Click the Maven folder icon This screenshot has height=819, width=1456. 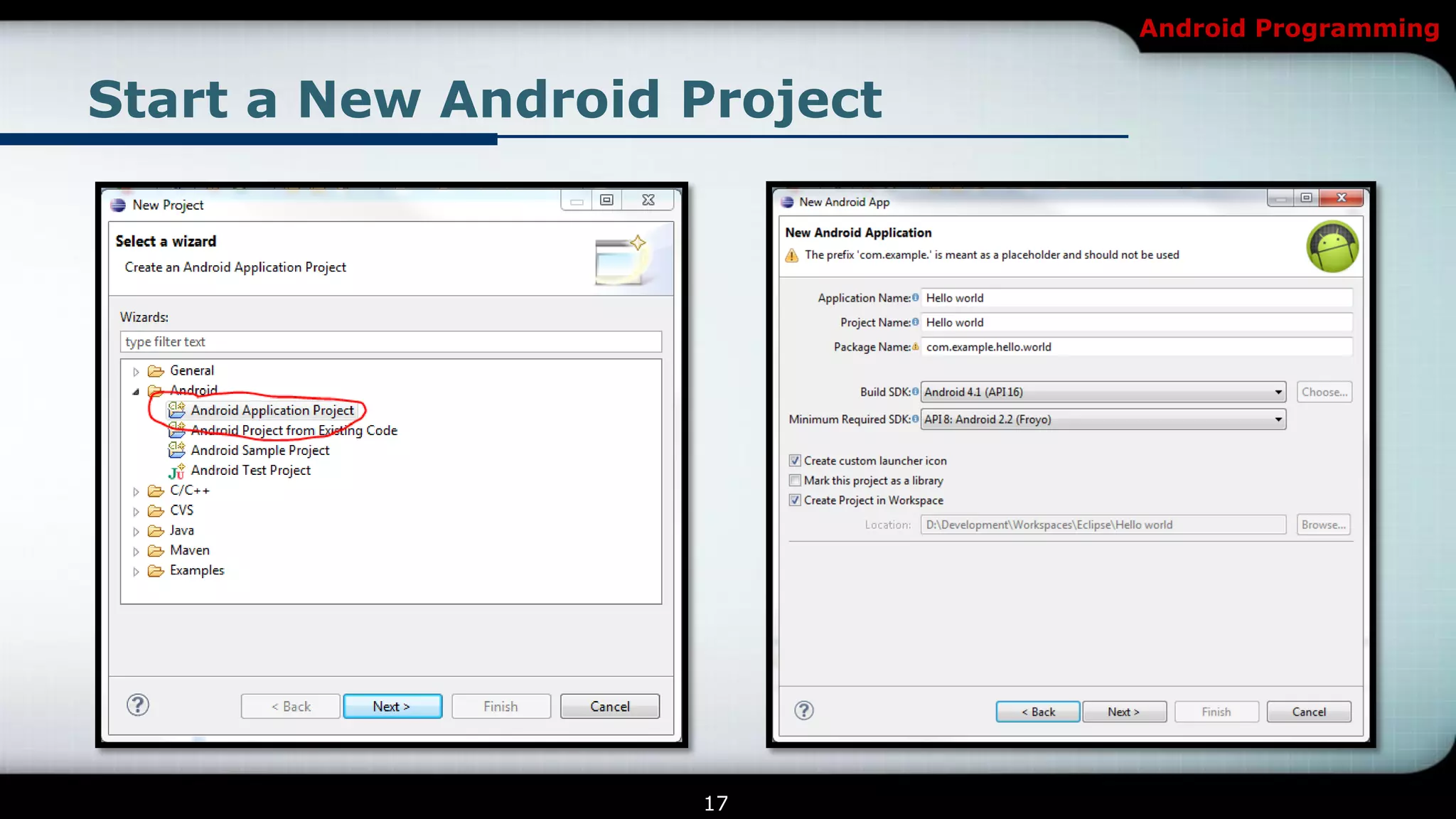156,551
